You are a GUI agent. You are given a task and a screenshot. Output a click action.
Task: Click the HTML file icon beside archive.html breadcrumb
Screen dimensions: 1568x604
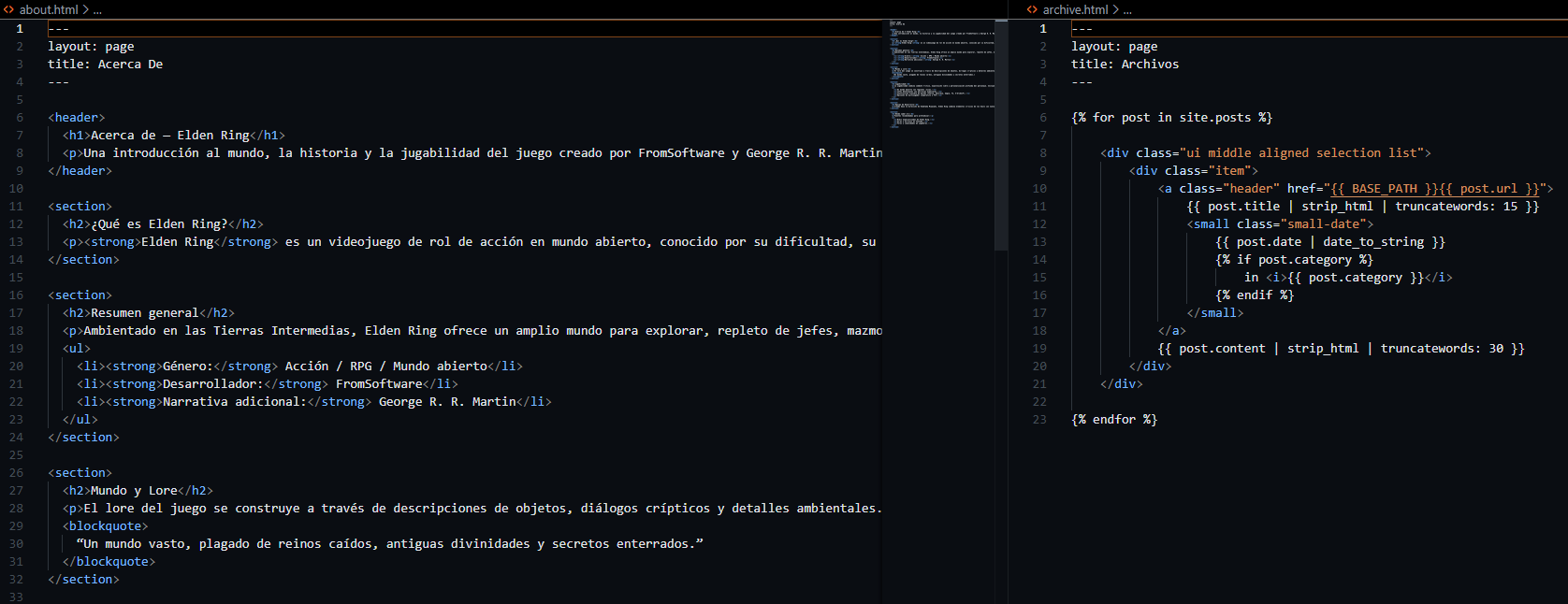click(x=1032, y=9)
